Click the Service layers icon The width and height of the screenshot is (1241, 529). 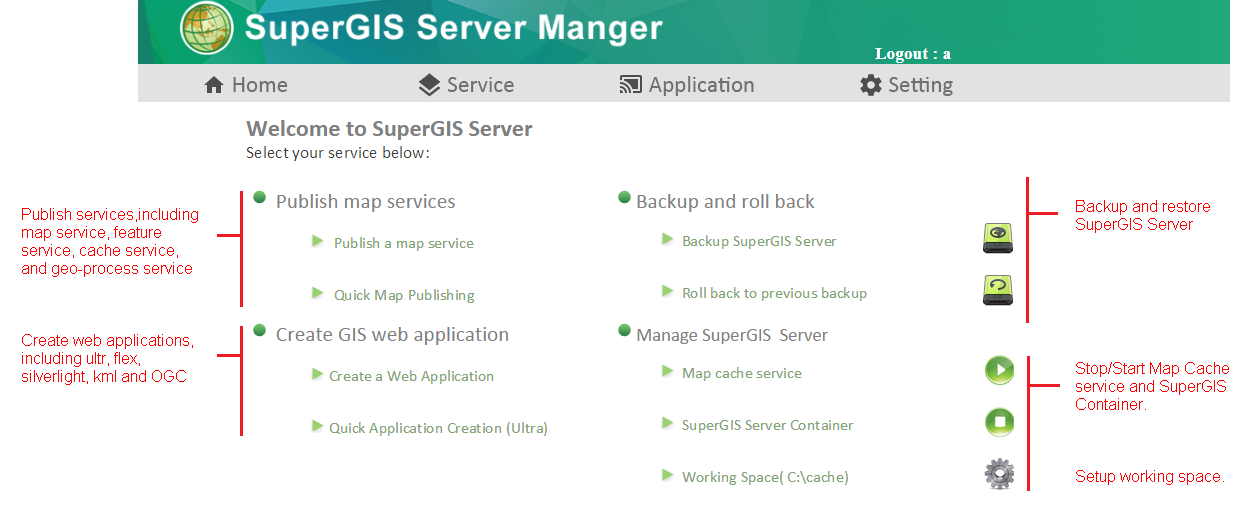coord(429,85)
